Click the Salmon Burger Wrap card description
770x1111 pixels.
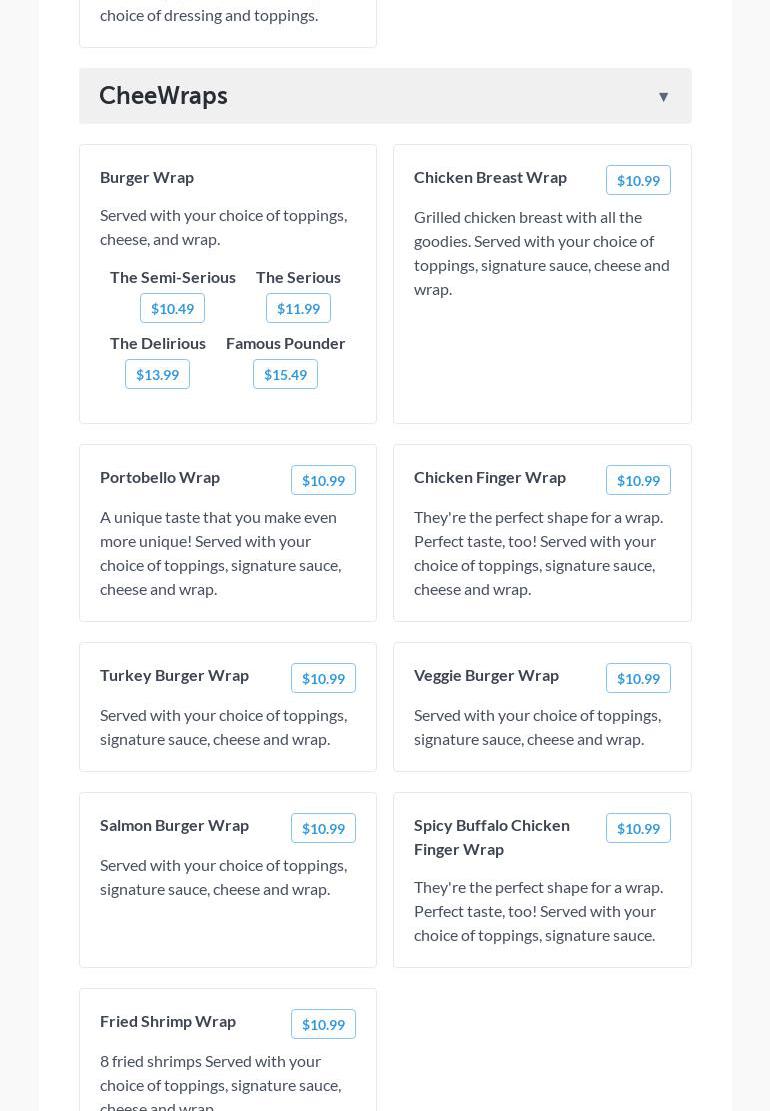click(x=223, y=877)
